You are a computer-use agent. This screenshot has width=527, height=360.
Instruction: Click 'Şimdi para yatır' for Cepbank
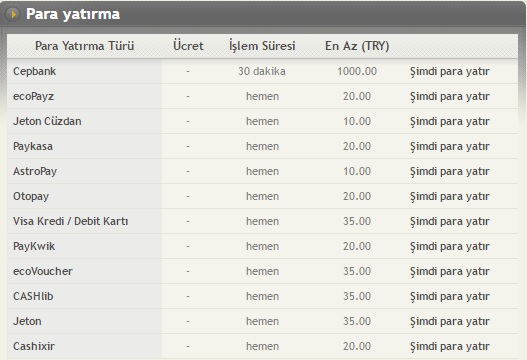pos(450,72)
